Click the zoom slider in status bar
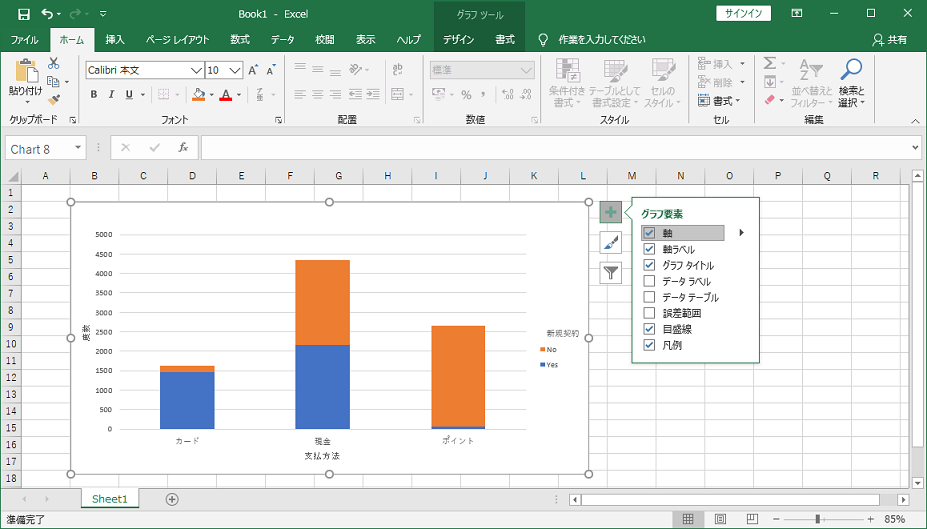Image resolution: width=927 pixels, height=529 pixels. [818, 520]
